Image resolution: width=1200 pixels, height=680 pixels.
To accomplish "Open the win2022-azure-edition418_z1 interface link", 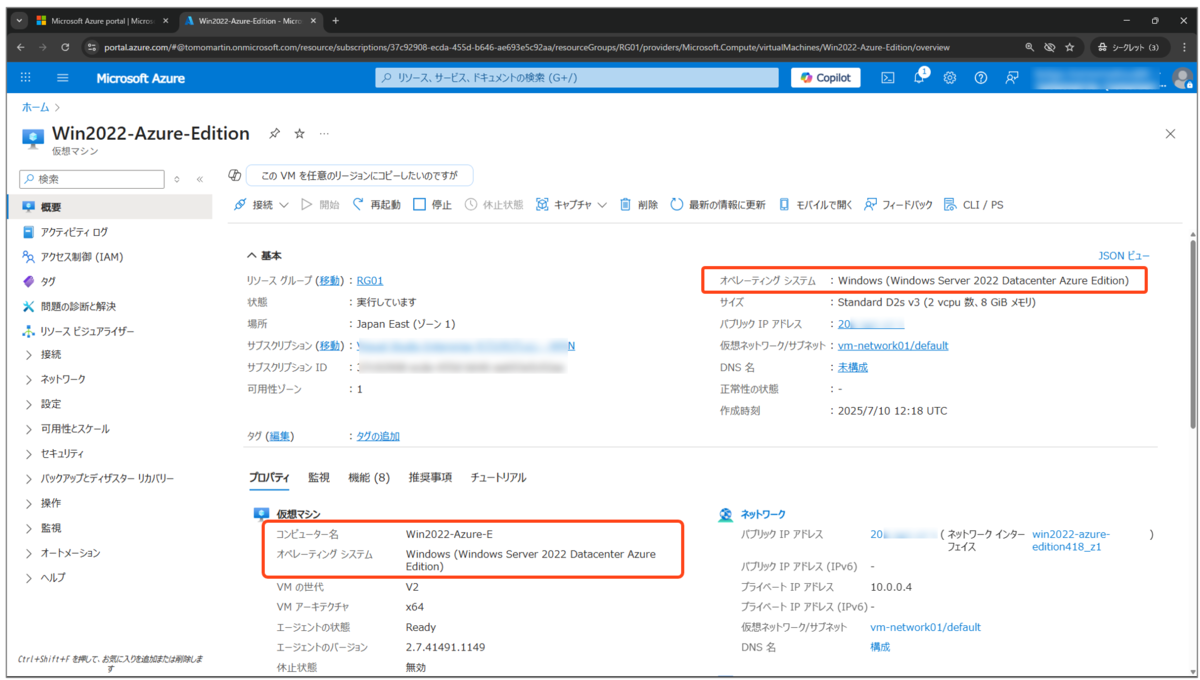I will tap(1071, 540).
